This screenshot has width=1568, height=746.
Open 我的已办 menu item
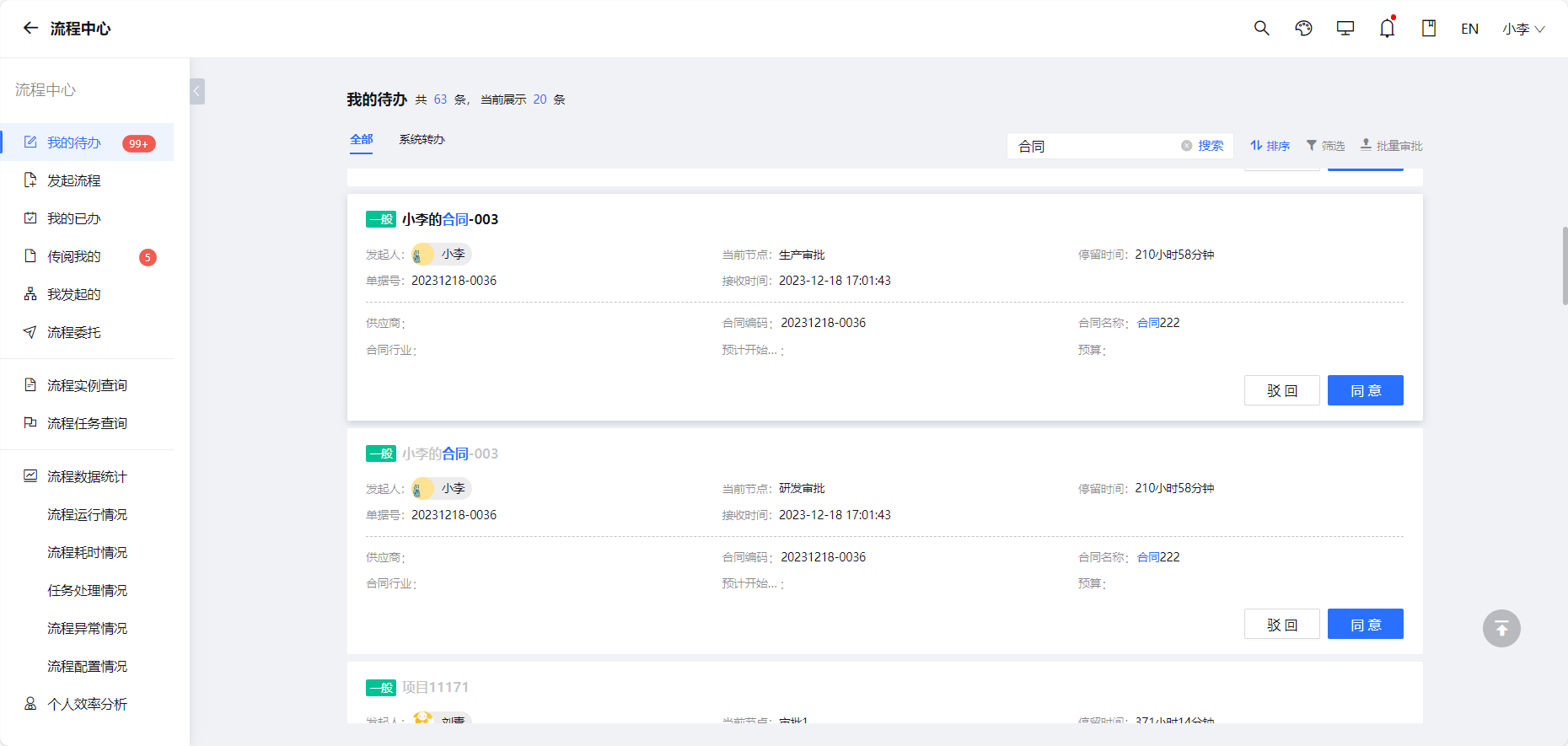[x=87, y=218]
